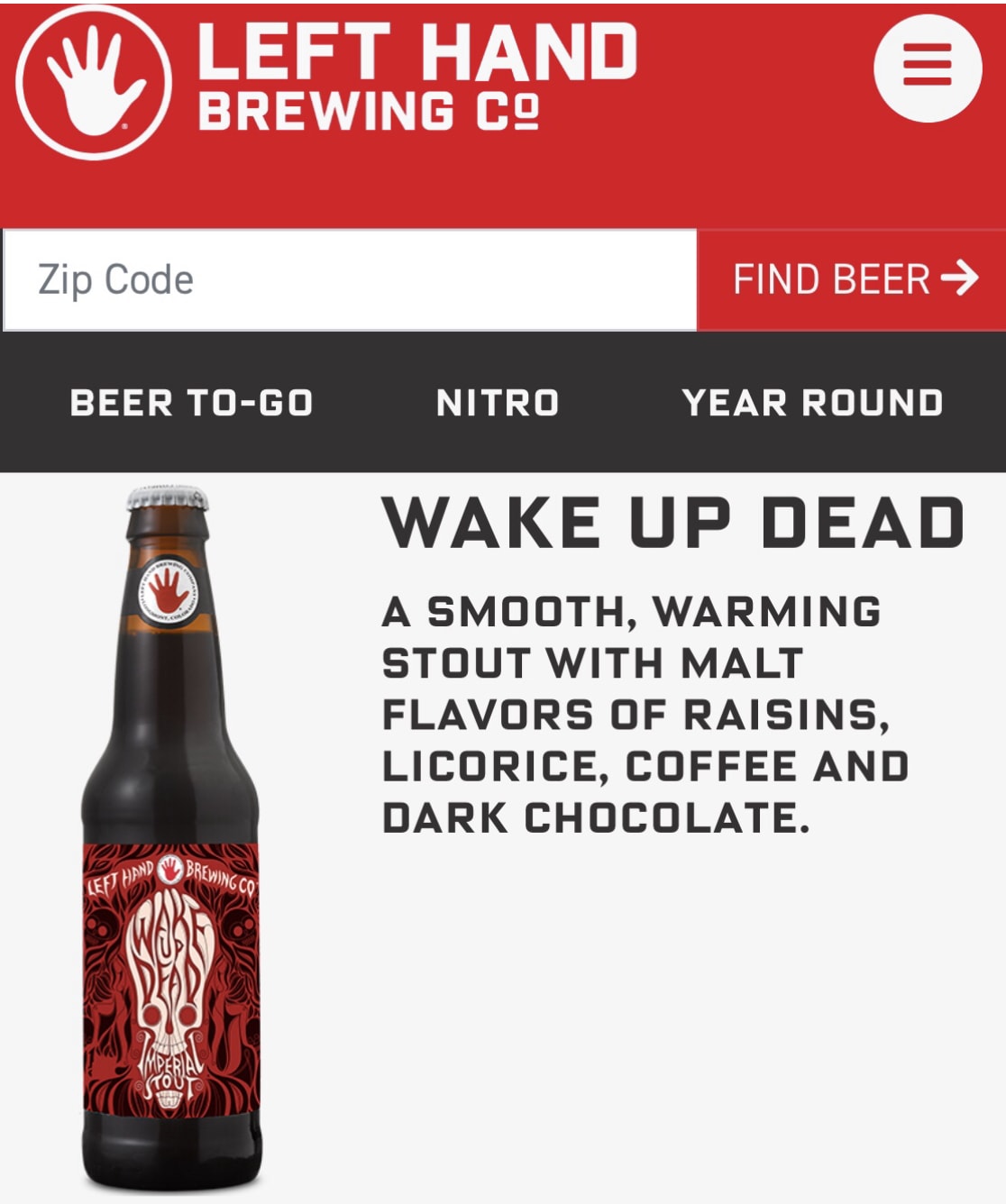Click the Wake Up Dead heading
Viewport: 1006px width, 1204px height.
674,522
